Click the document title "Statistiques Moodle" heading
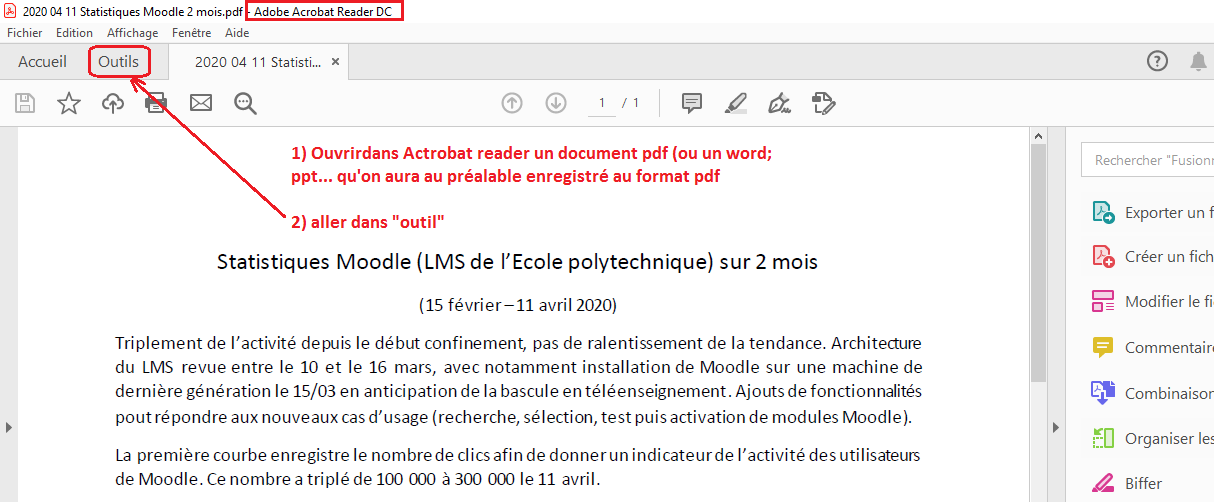The height and width of the screenshot is (502, 1214). coord(517,262)
